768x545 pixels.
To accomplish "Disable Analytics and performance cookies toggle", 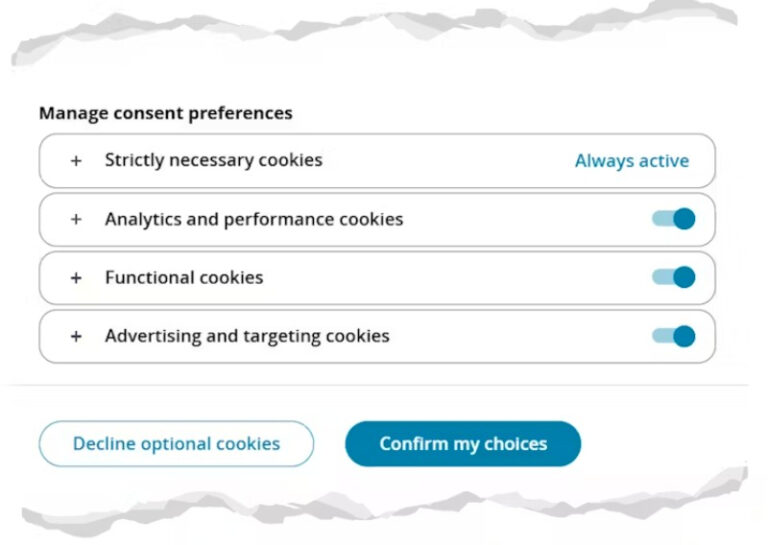I will 673,219.
